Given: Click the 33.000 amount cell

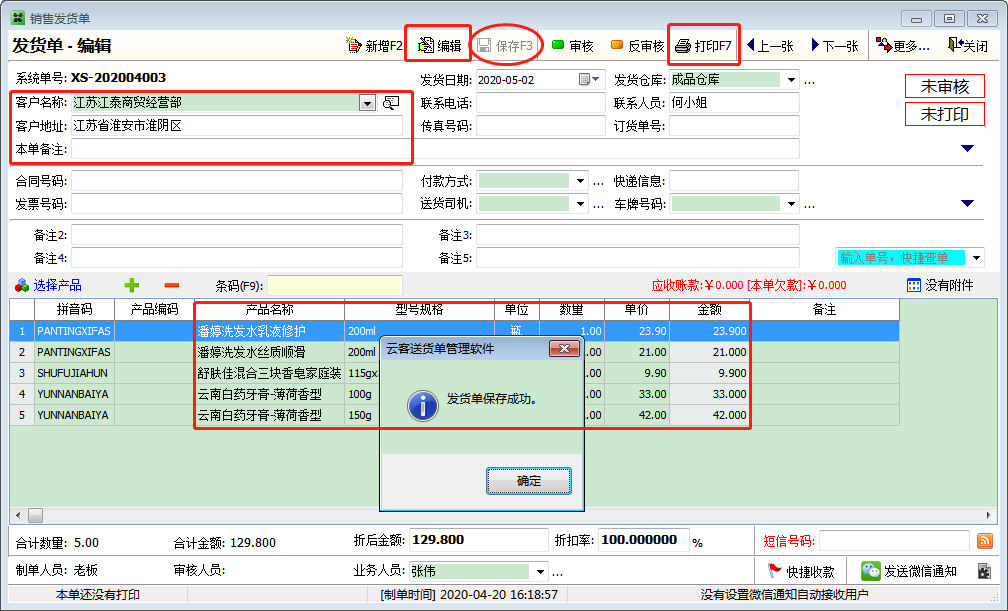Looking at the screenshot, I should (x=710, y=394).
